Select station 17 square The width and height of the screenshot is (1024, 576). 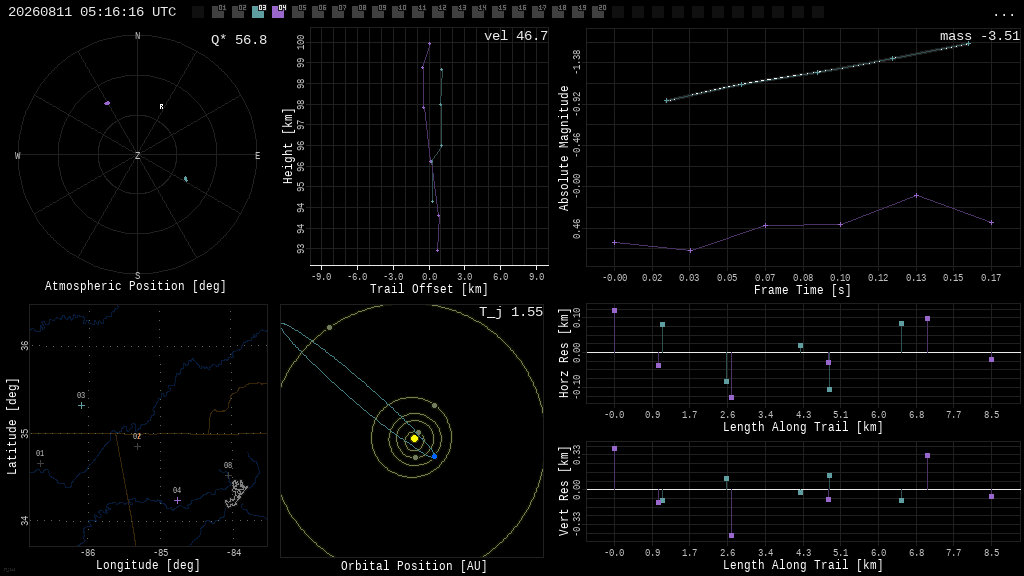point(538,12)
